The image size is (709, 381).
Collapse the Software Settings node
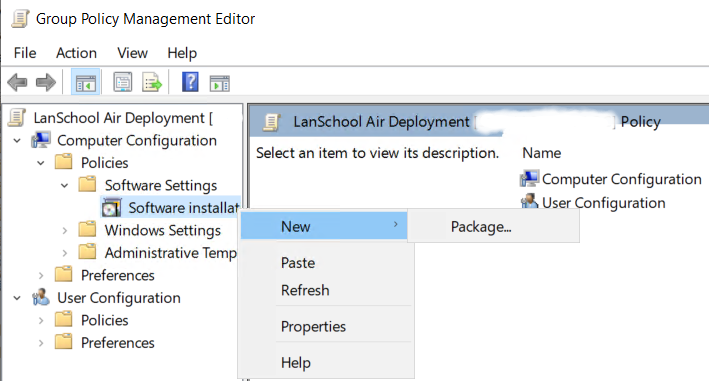pos(65,185)
